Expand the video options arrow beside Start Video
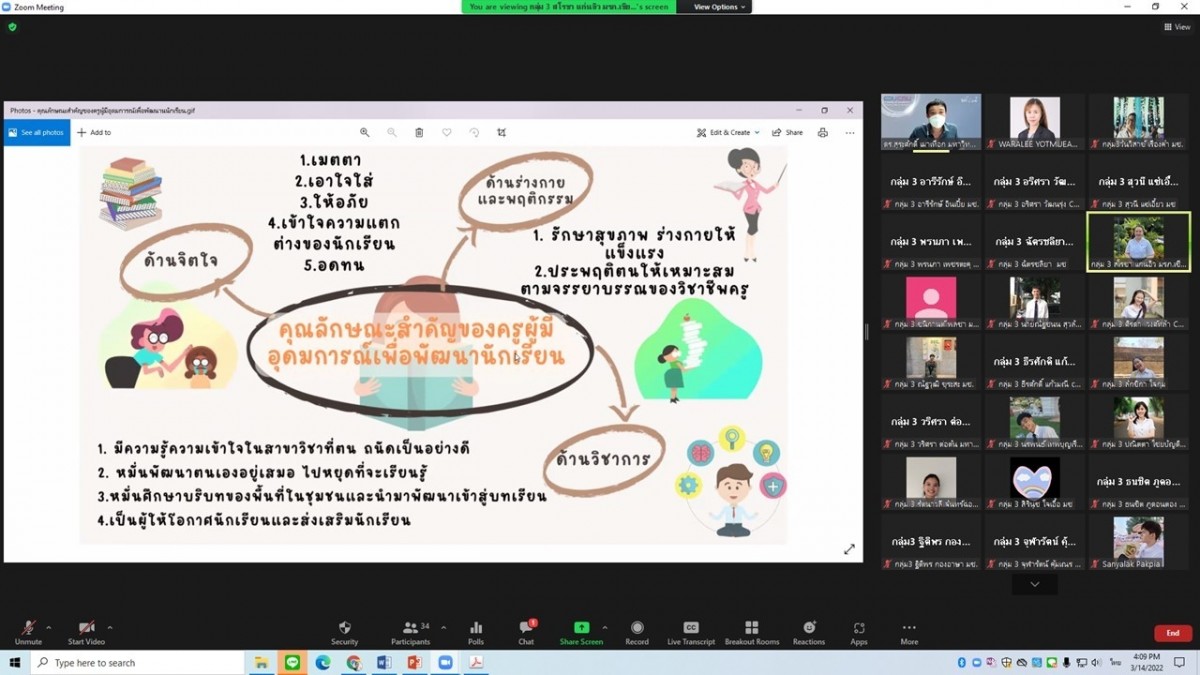Screen dimensions: 1200x675 click(x=110, y=628)
